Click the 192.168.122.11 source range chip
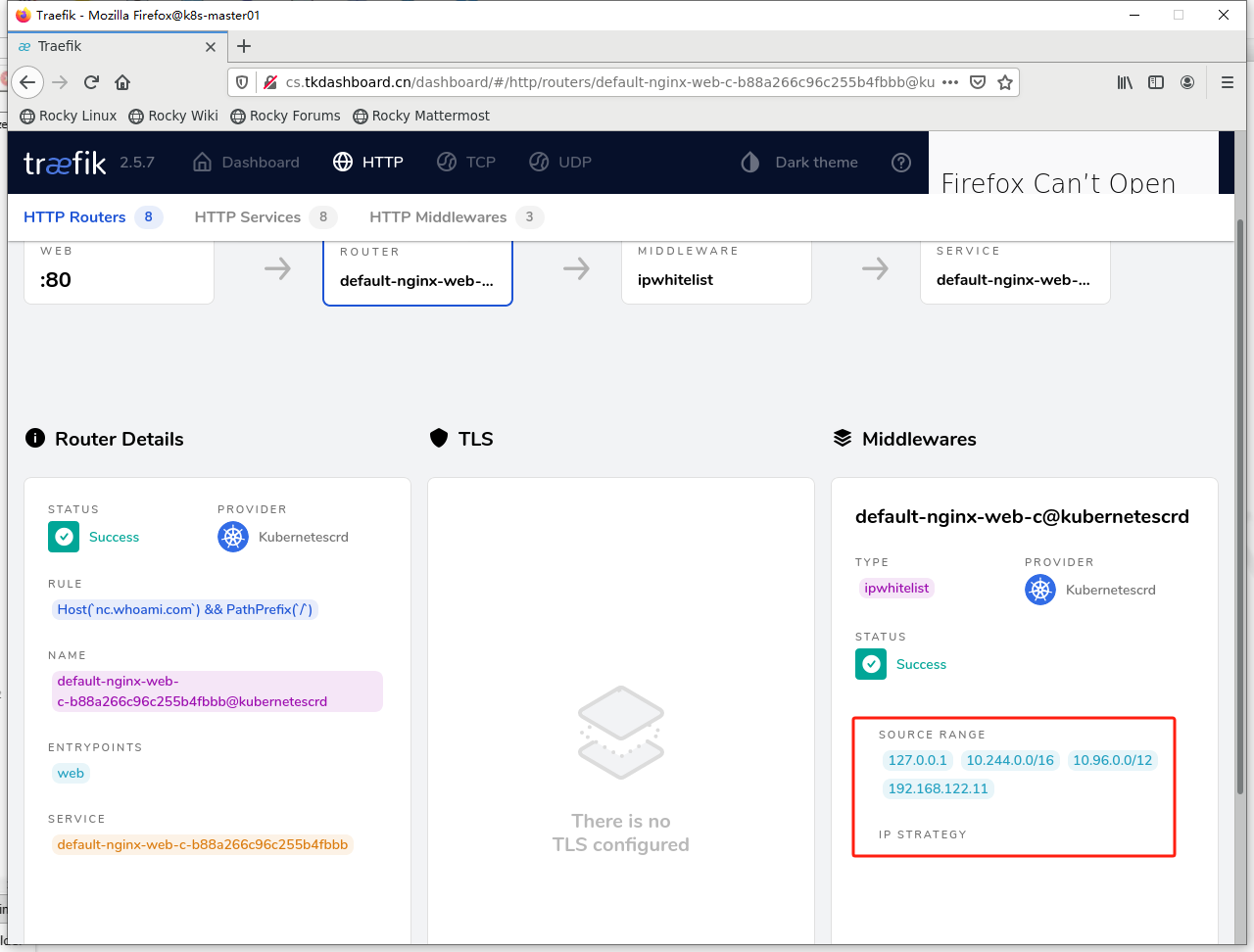 (x=938, y=788)
